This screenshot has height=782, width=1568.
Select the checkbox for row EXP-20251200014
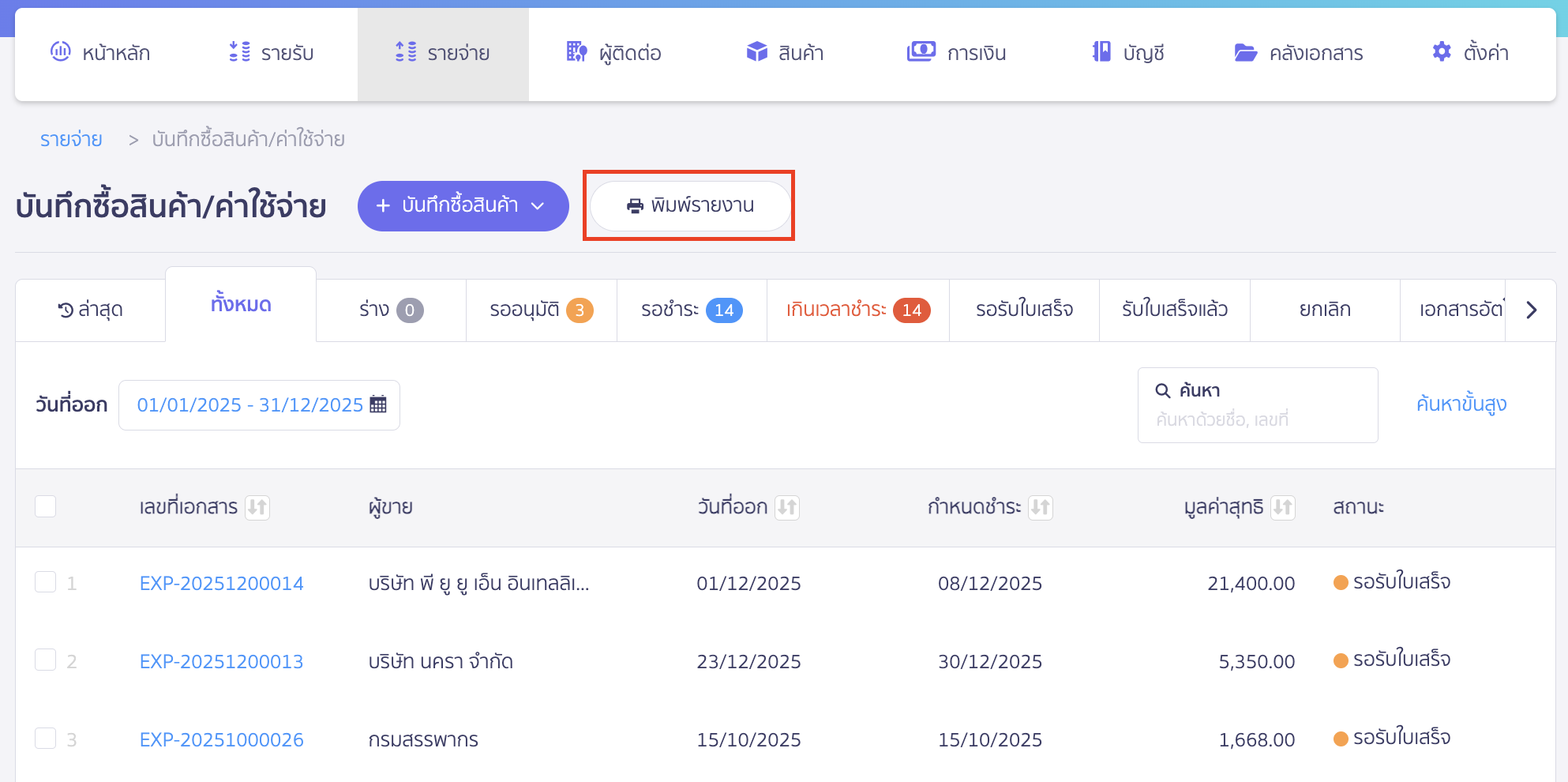[45, 583]
